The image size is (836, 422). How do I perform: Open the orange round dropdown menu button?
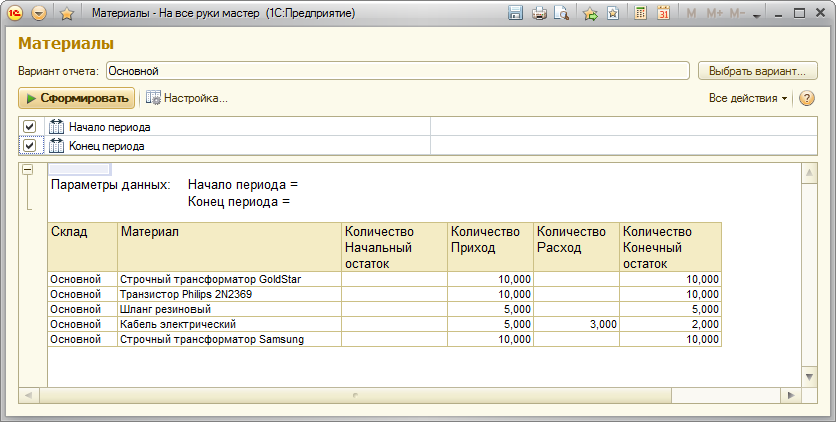coord(39,13)
